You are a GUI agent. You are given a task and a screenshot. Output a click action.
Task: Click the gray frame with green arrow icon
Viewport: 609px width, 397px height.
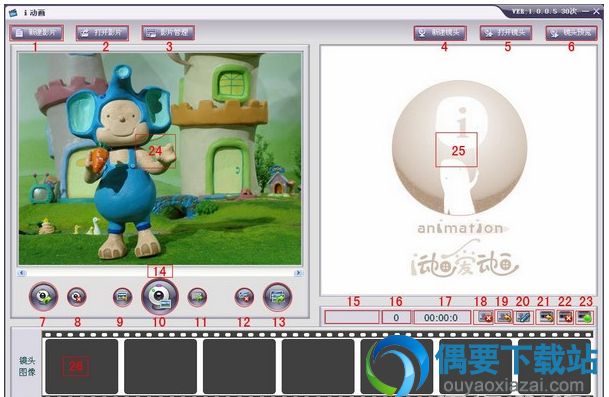197,297
